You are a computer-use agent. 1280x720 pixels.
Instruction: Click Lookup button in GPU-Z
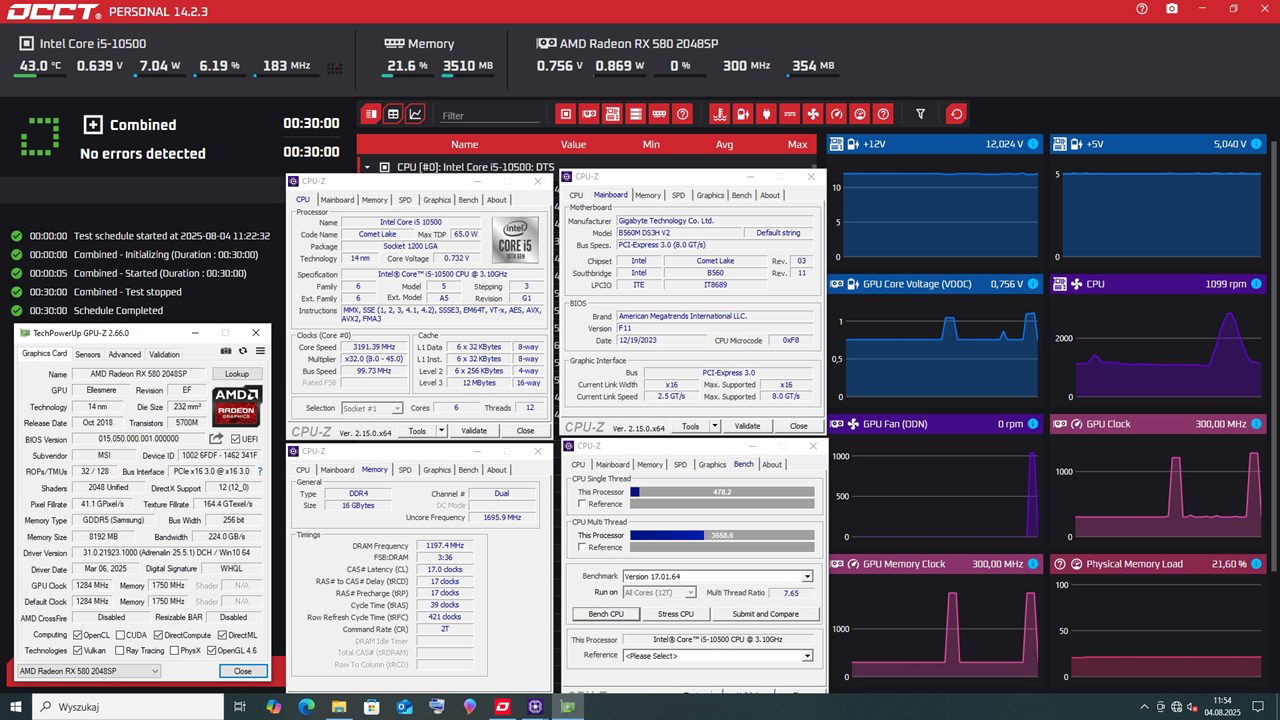pos(237,374)
